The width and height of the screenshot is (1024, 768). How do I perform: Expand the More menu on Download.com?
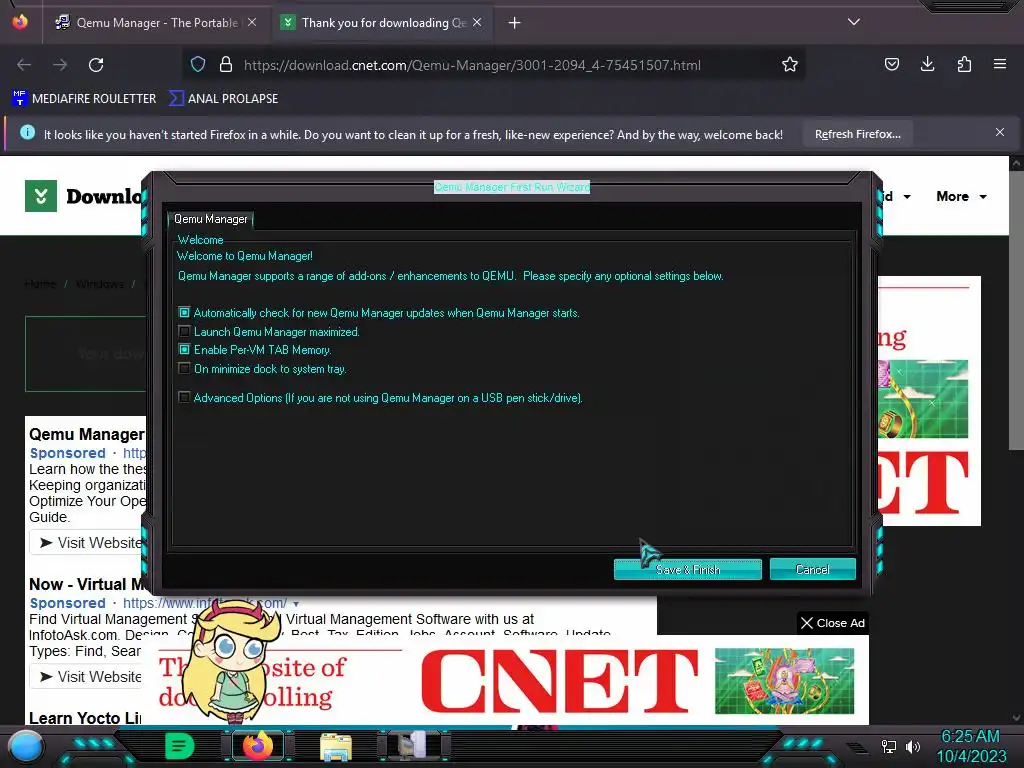961,197
